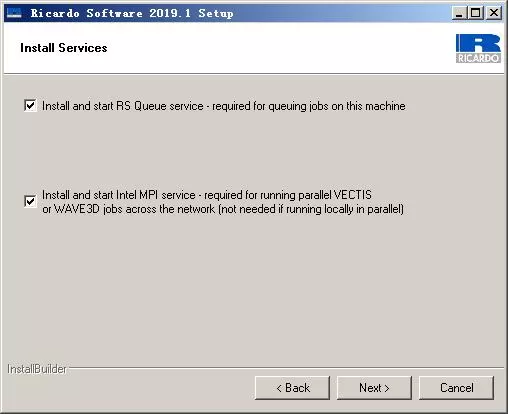Close the setup window with X
Image resolution: width=508 pixels, height=414 pixels.
(x=494, y=13)
